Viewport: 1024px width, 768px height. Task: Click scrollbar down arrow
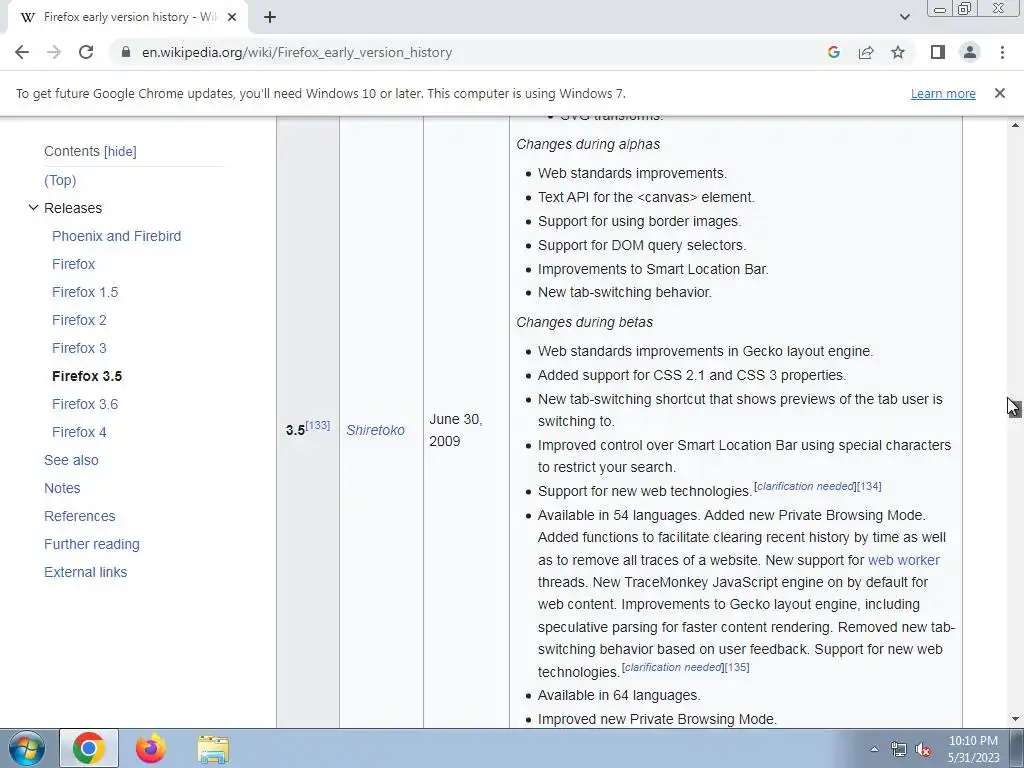[x=1015, y=720]
